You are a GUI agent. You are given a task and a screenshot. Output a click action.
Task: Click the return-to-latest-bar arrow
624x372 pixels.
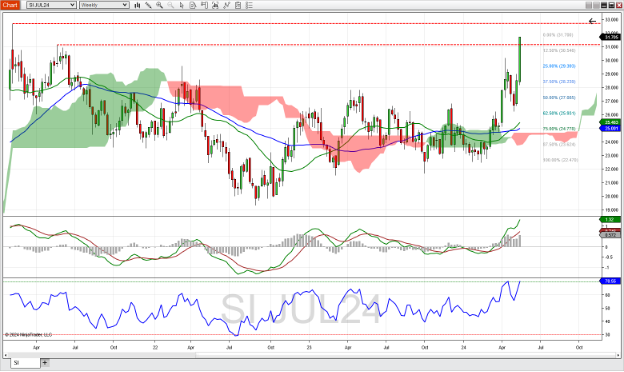(593, 21)
